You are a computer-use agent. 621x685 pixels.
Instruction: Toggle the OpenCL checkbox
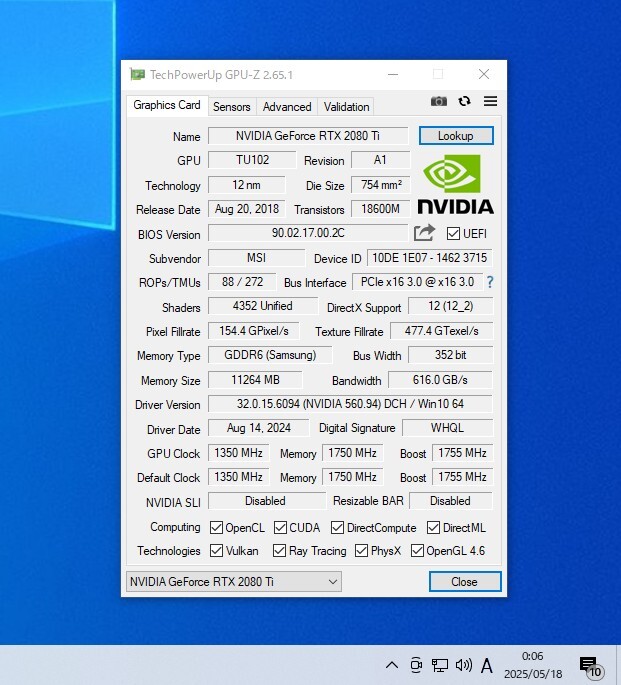pos(216,528)
